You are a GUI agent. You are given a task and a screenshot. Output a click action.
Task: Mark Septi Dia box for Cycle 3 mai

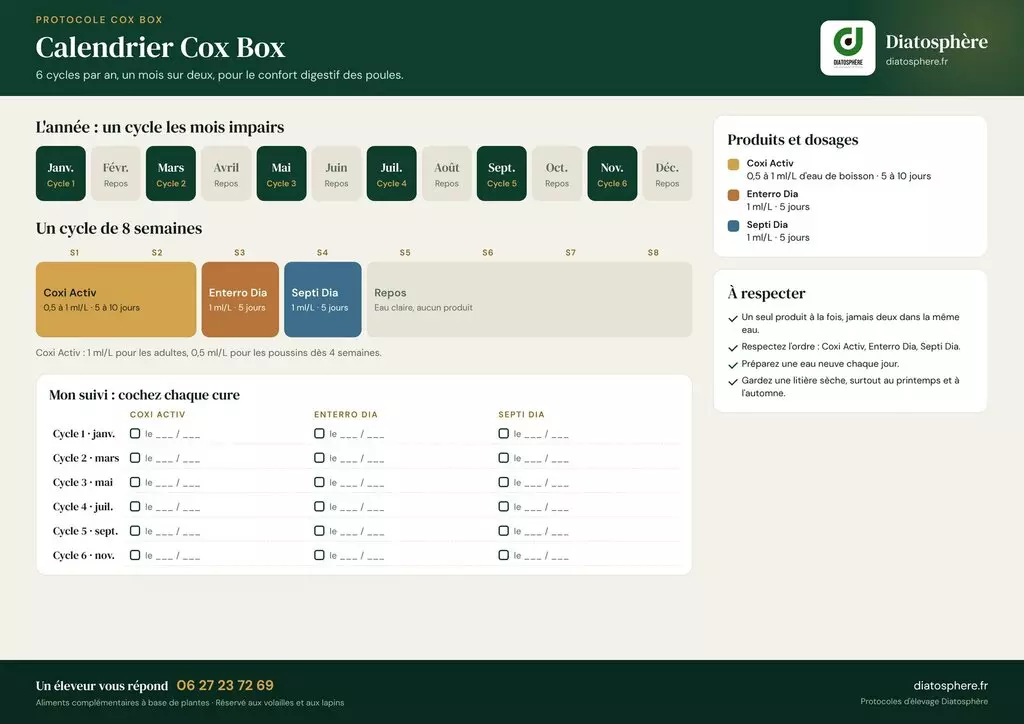(504, 482)
